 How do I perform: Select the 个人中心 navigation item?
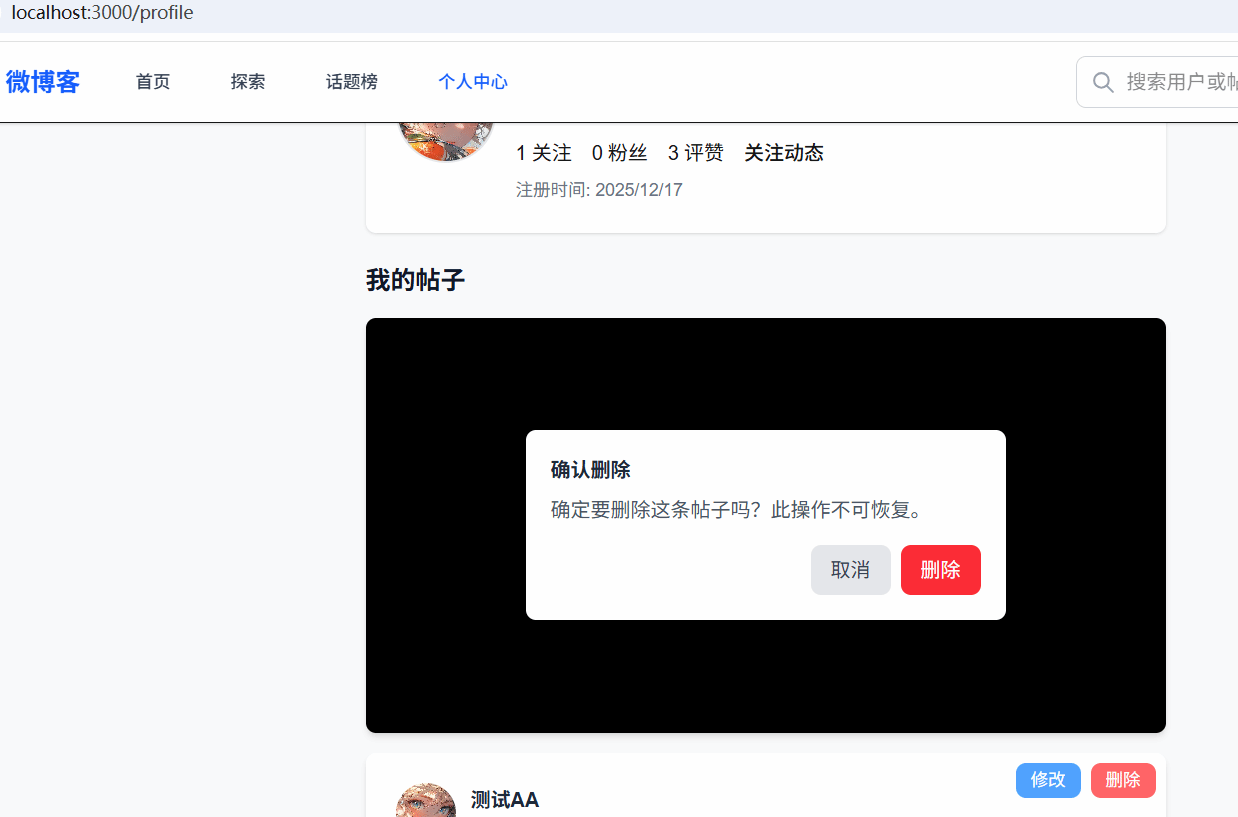[x=473, y=82]
